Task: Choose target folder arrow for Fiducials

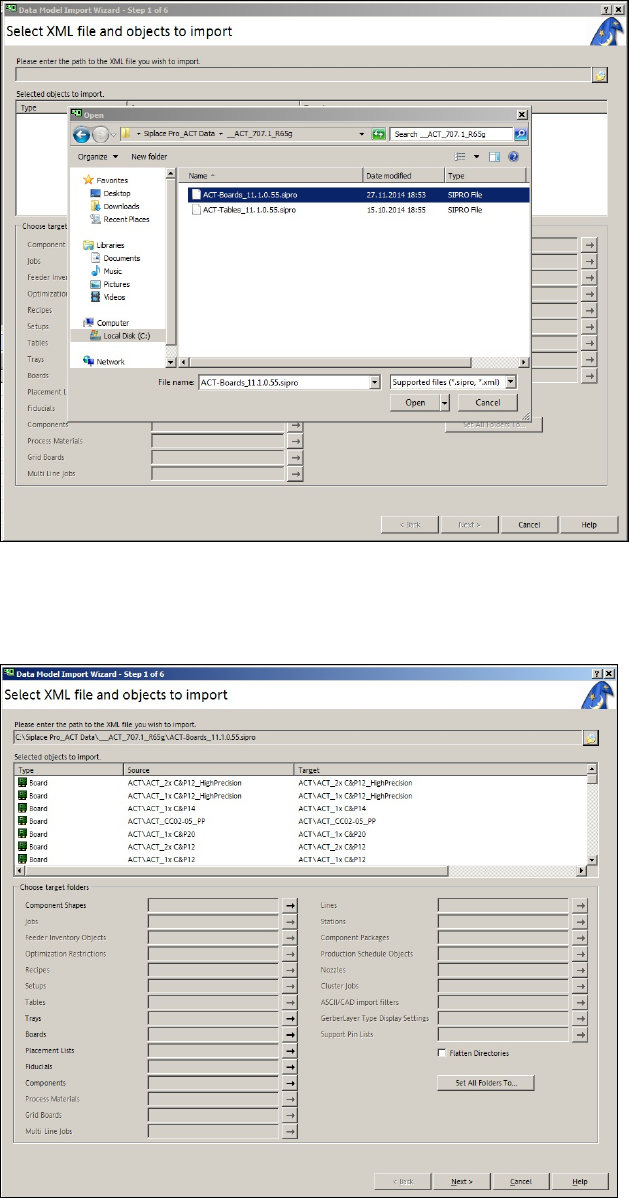Action: [290, 1067]
